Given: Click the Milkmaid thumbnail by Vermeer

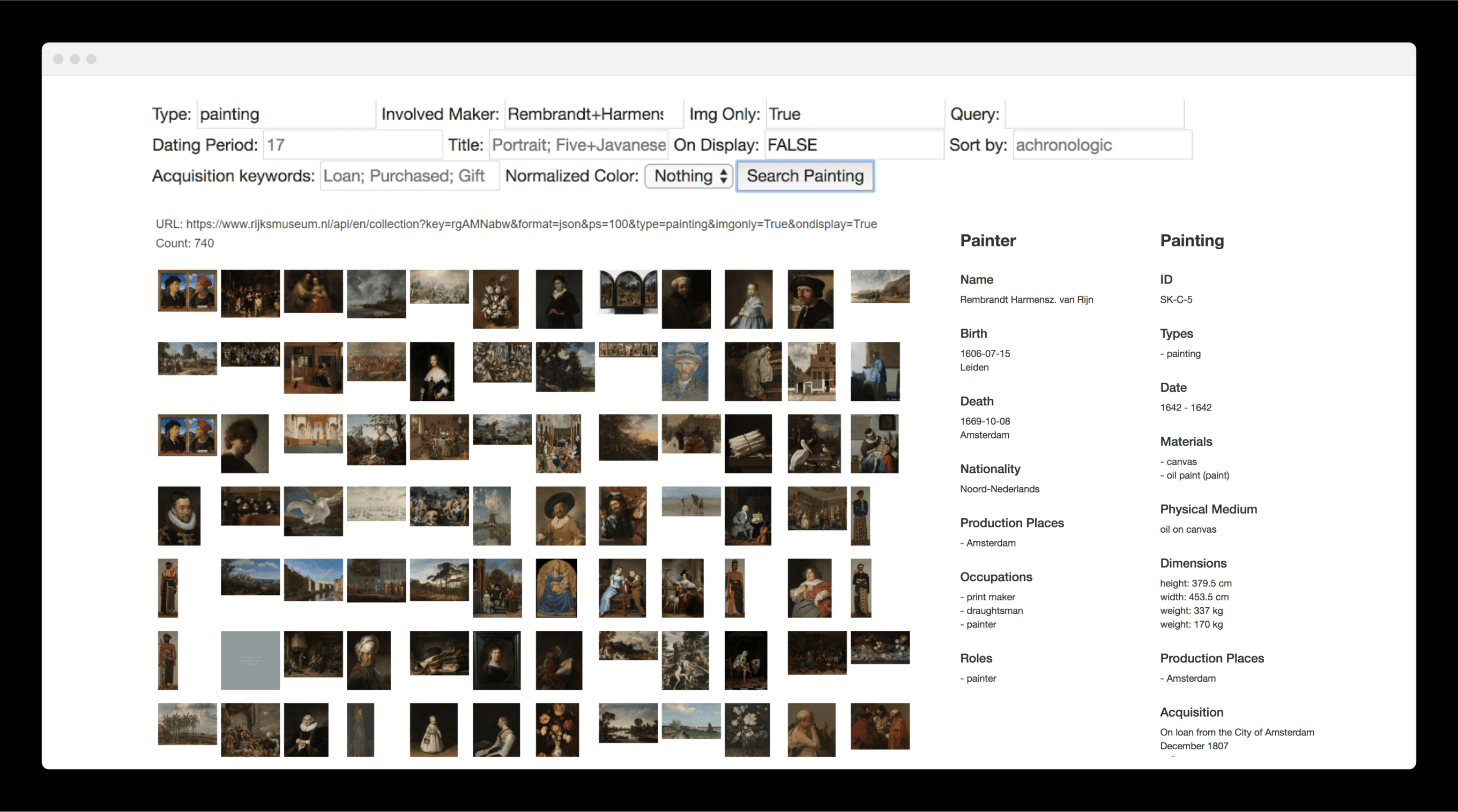Looking at the screenshot, I should pyautogui.click(x=875, y=372).
